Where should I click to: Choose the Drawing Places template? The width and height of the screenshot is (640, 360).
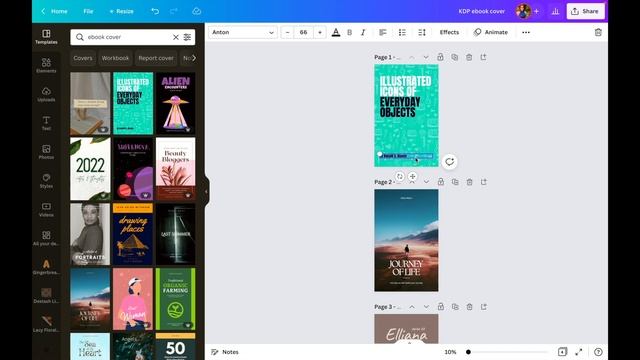coord(133,234)
